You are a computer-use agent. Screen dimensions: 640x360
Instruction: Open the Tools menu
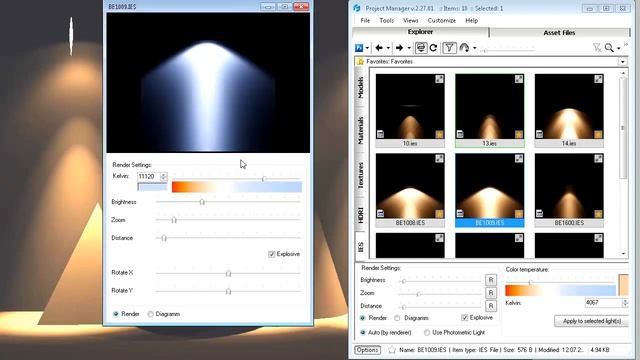coord(387,20)
